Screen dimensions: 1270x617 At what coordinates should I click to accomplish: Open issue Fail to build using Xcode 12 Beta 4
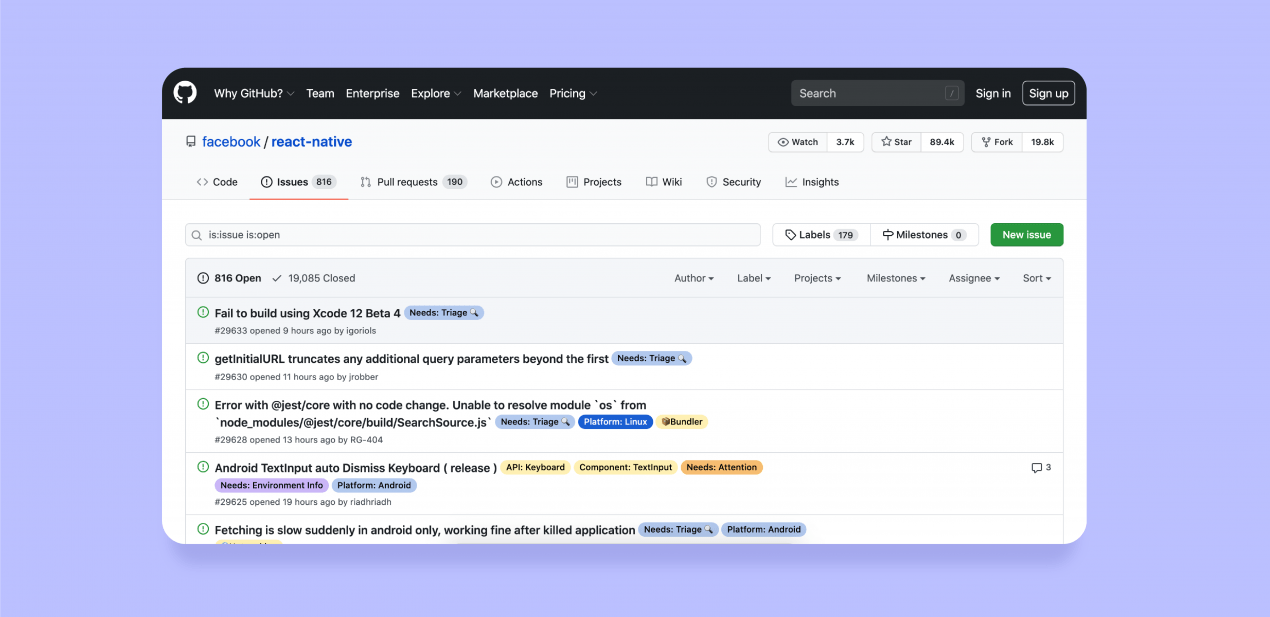(307, 313)
